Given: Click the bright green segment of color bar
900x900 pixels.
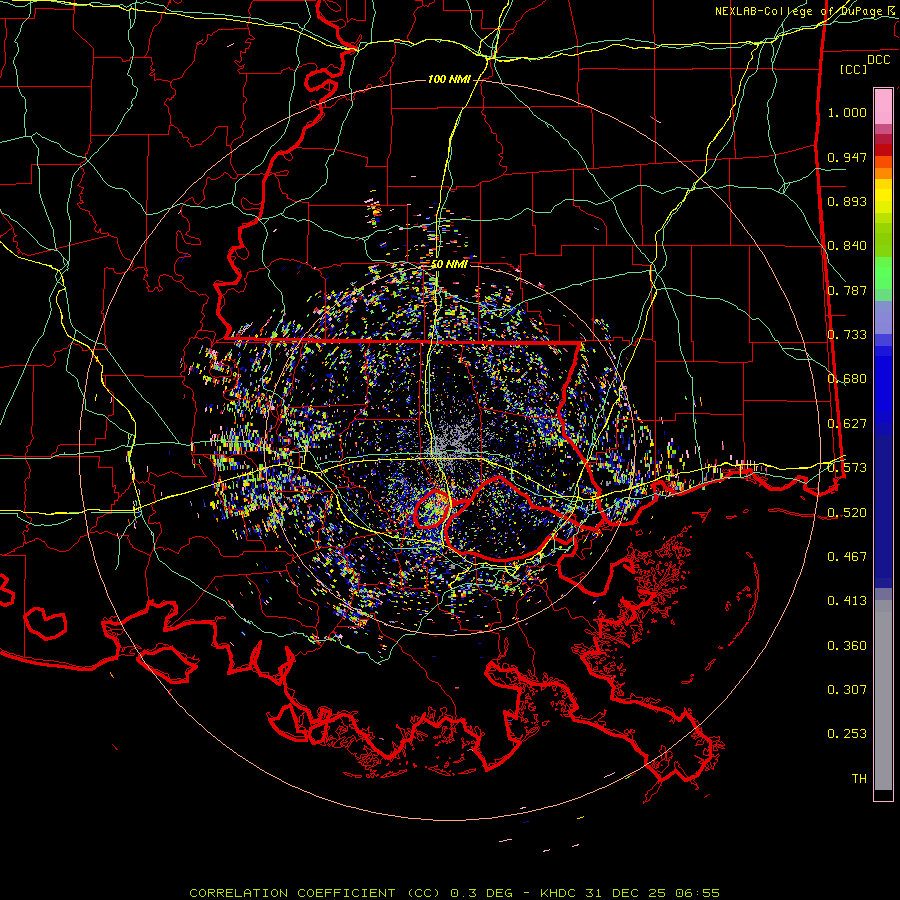Looking at the screenshot, I should coord(883,273).
